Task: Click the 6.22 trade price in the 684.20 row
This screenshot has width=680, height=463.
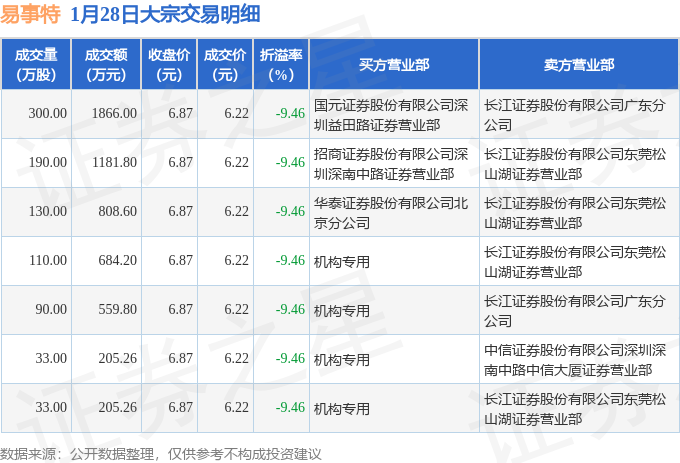Action: 236,261
